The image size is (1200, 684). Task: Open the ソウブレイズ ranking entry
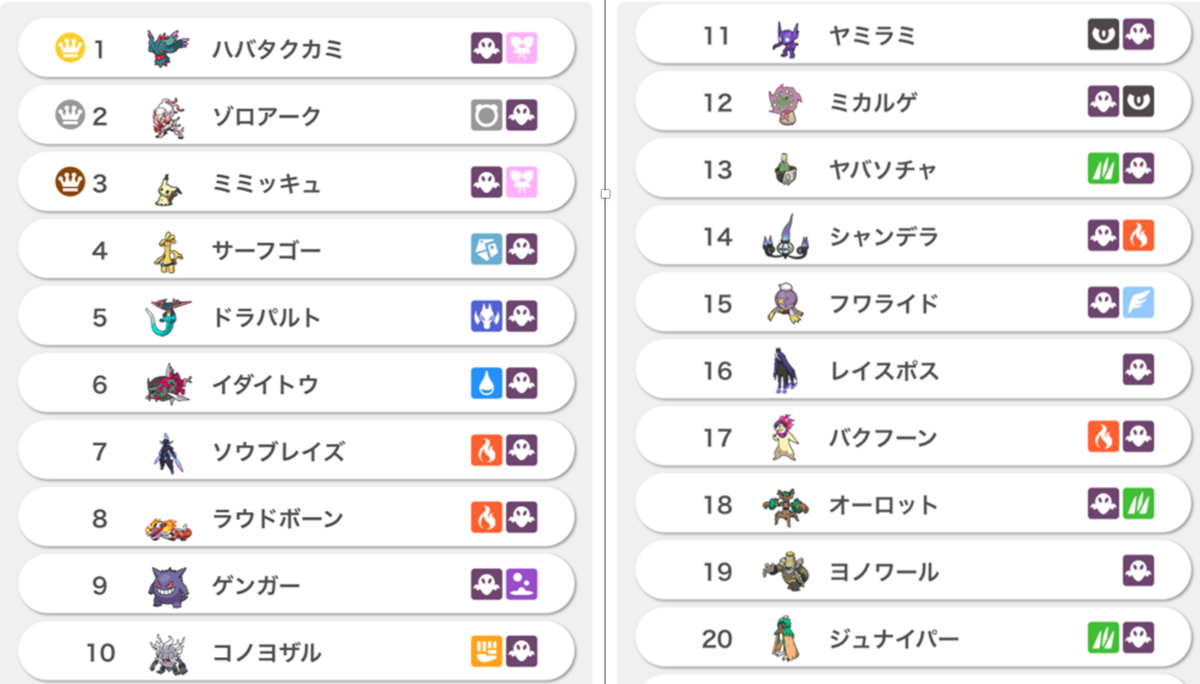click(296, 450)
